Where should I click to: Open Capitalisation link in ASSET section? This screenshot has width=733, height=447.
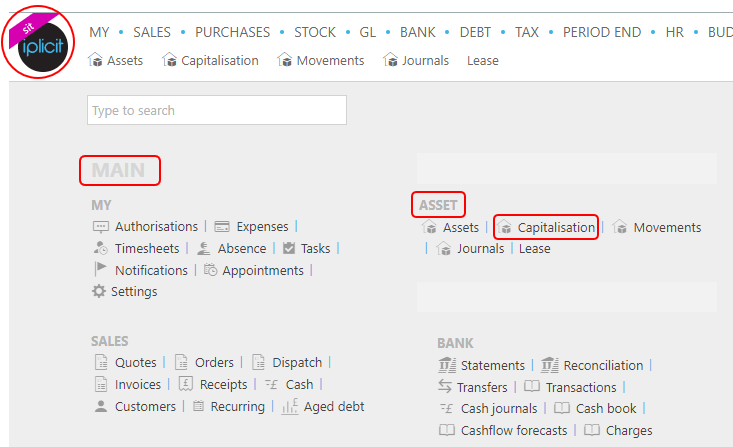click(556, 228)
